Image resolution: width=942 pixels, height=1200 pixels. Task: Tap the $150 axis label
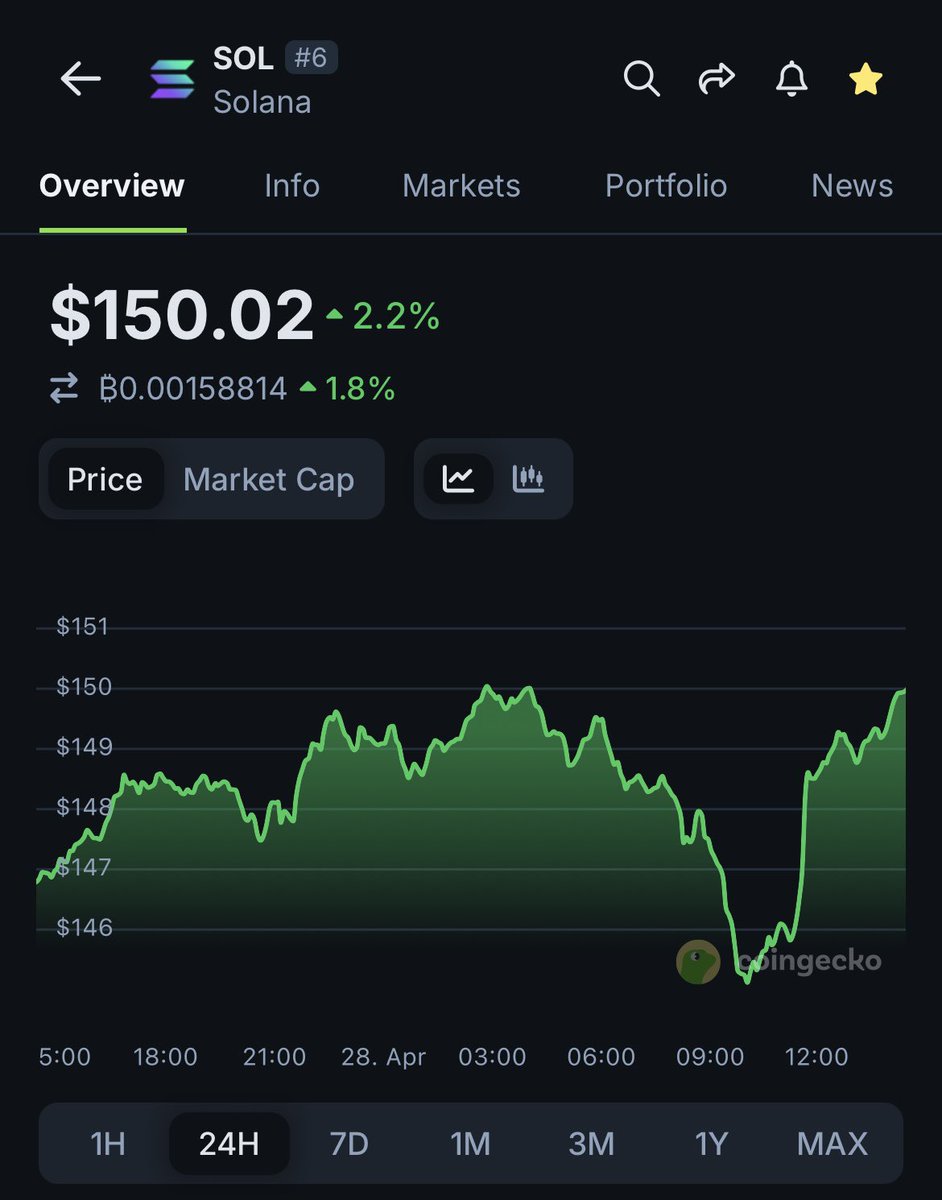[x=84, y=687]
